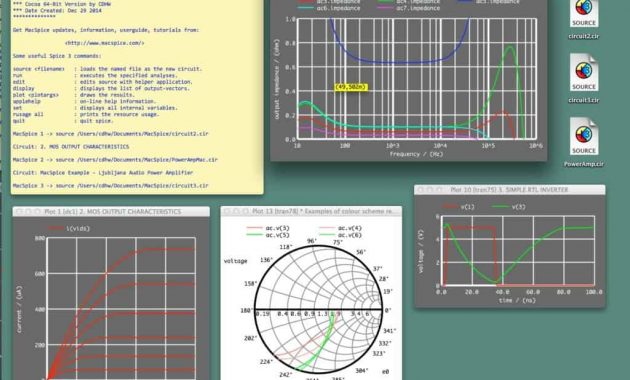Select the ac.v(6) legend entry
The height and width of the screenshot is (380, 630).
tap(340, 235)
